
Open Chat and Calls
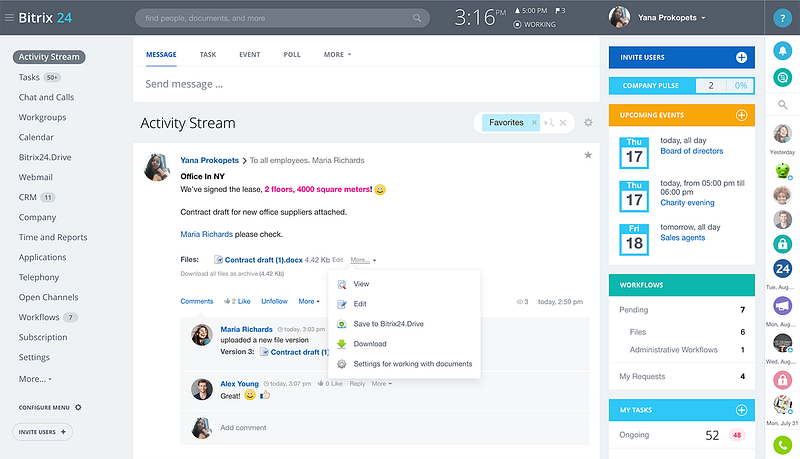(46, 97)
